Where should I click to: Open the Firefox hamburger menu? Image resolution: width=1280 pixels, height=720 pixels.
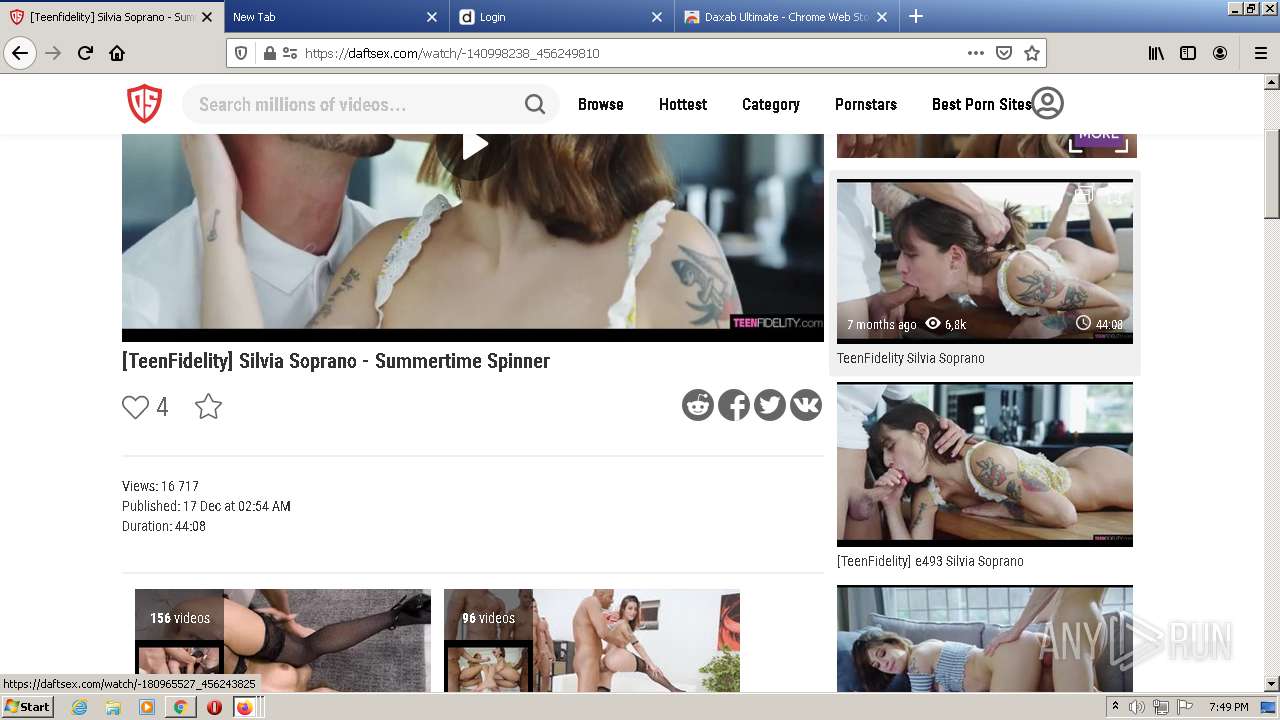click(x=1260, y=53)
